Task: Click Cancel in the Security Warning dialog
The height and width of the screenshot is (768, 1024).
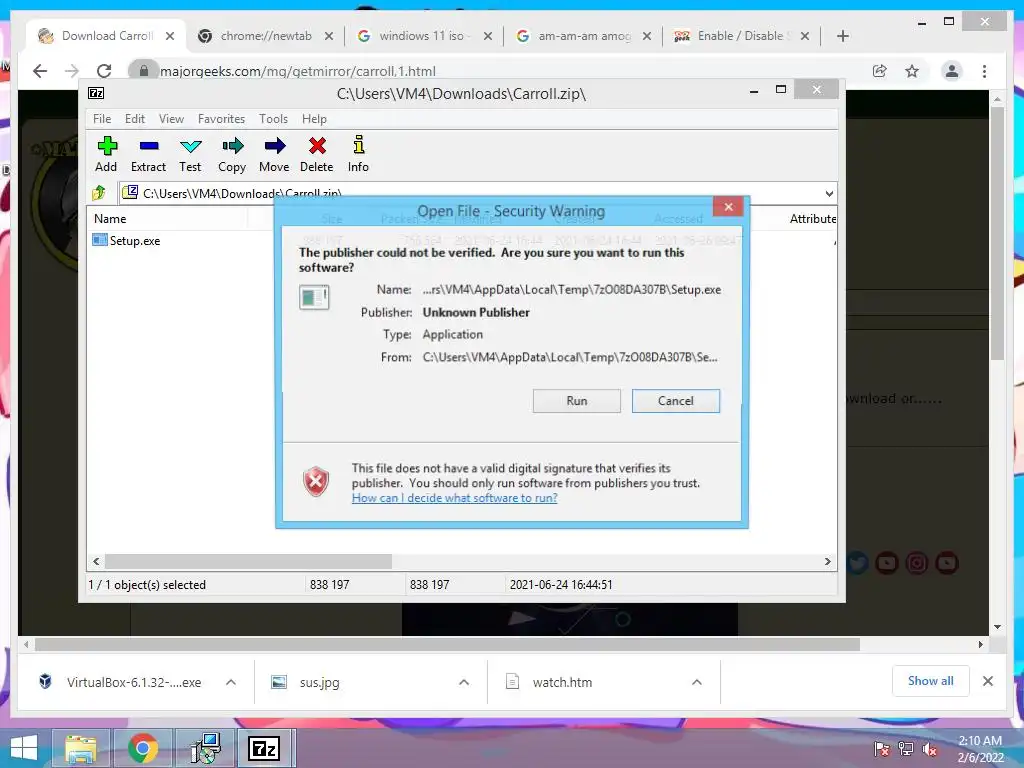Action: (676, 401)
